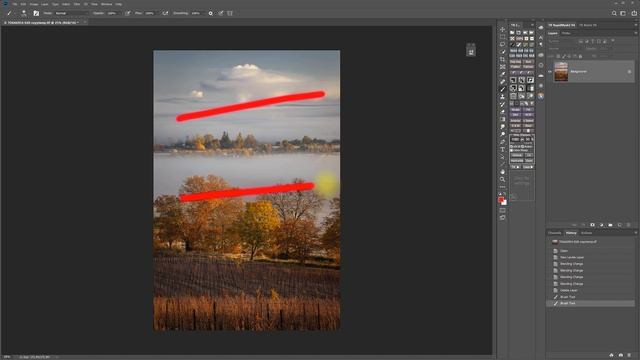640x360 pixels.
Task: Create a new group folder icon
Action: pyautogui.click(x=611, y=225)
